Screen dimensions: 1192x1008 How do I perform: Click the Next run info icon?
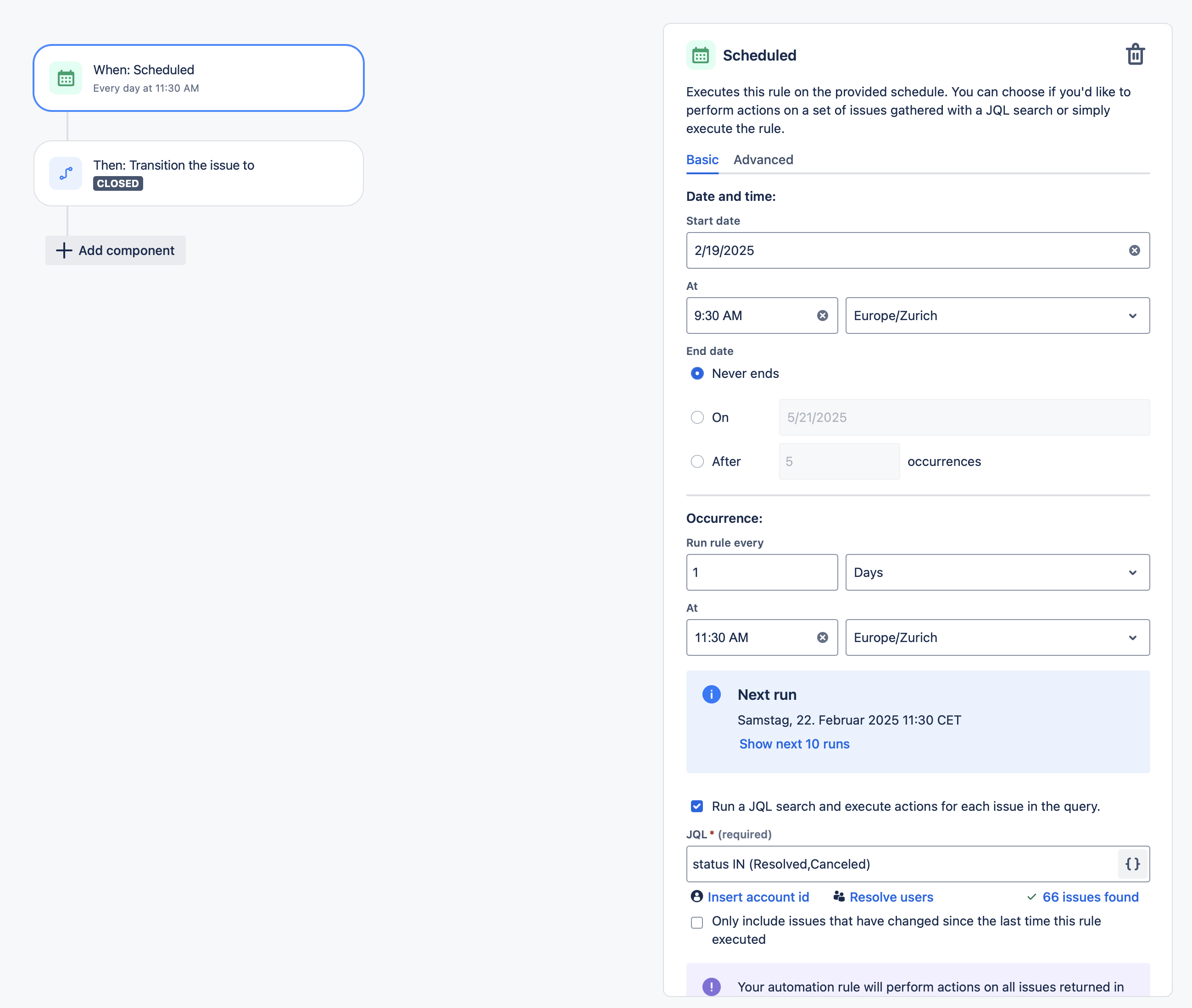click(x=711, y=694)
